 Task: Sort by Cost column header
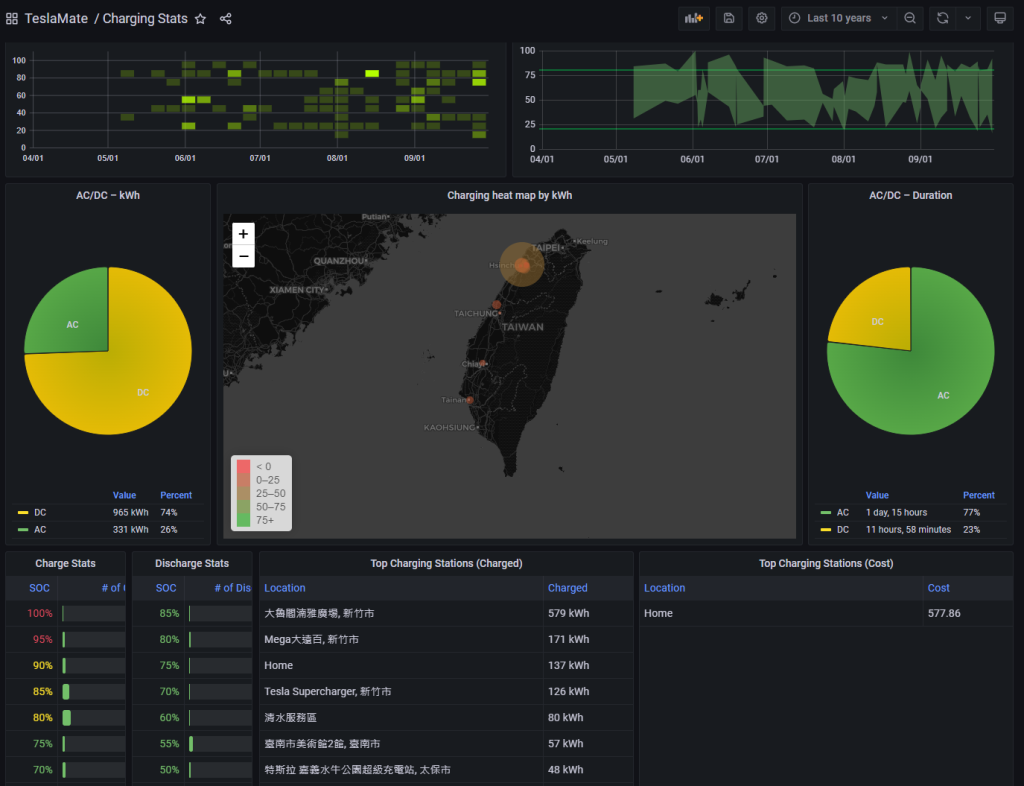[939, 588]
